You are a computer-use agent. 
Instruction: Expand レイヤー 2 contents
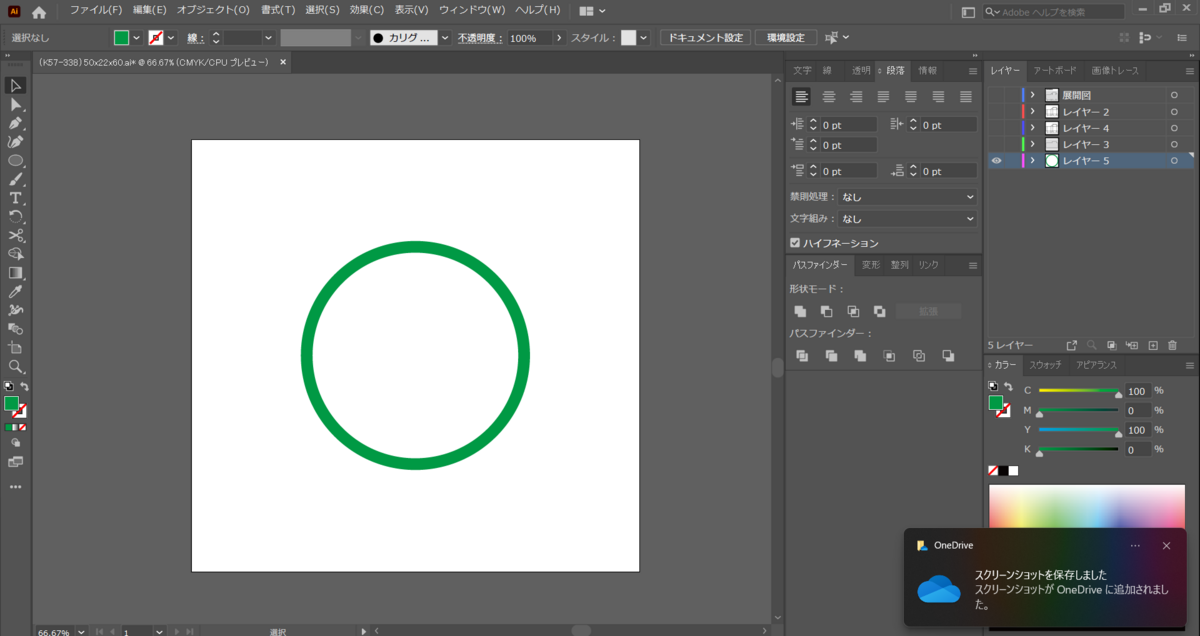point(1032,112)
